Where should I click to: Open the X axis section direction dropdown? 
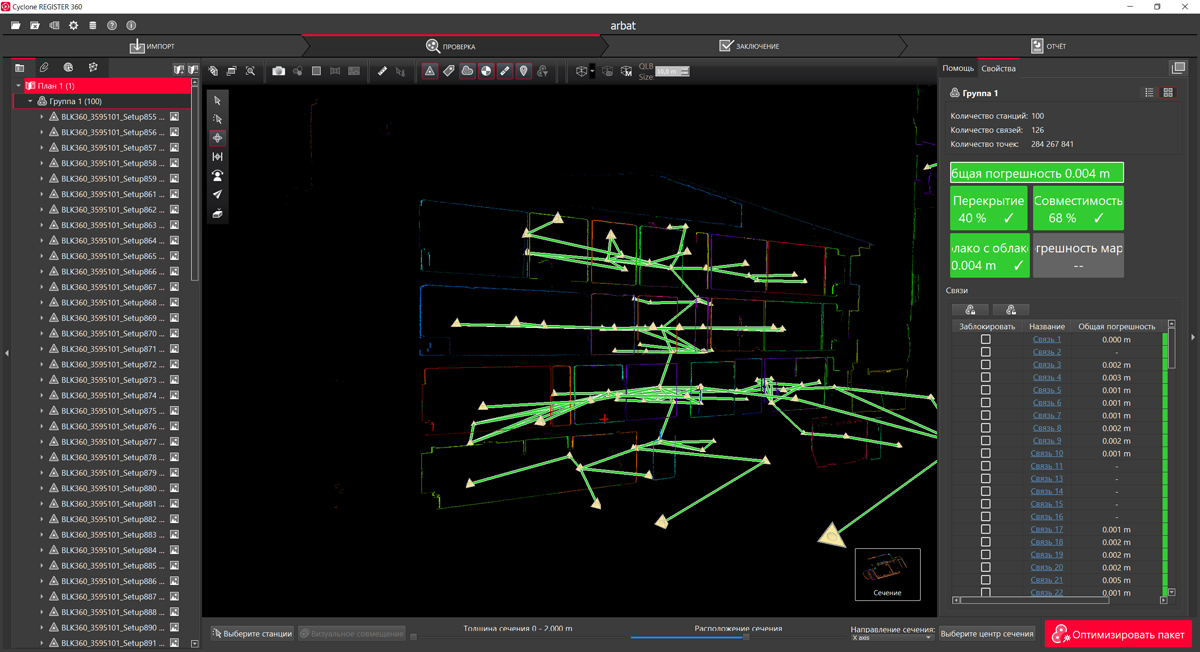891,638
